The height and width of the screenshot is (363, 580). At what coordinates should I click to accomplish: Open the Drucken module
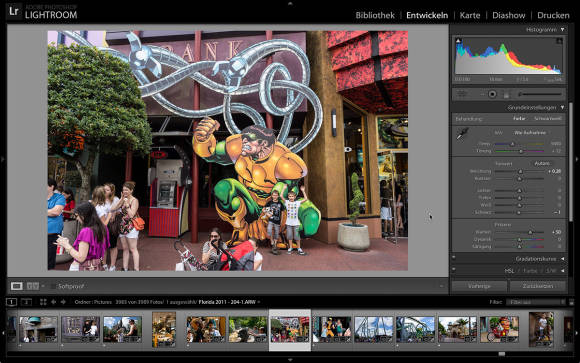553,16
